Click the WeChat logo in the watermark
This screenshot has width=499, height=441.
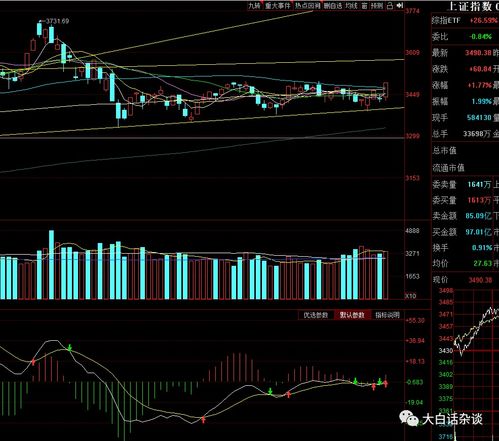point(409,418)
